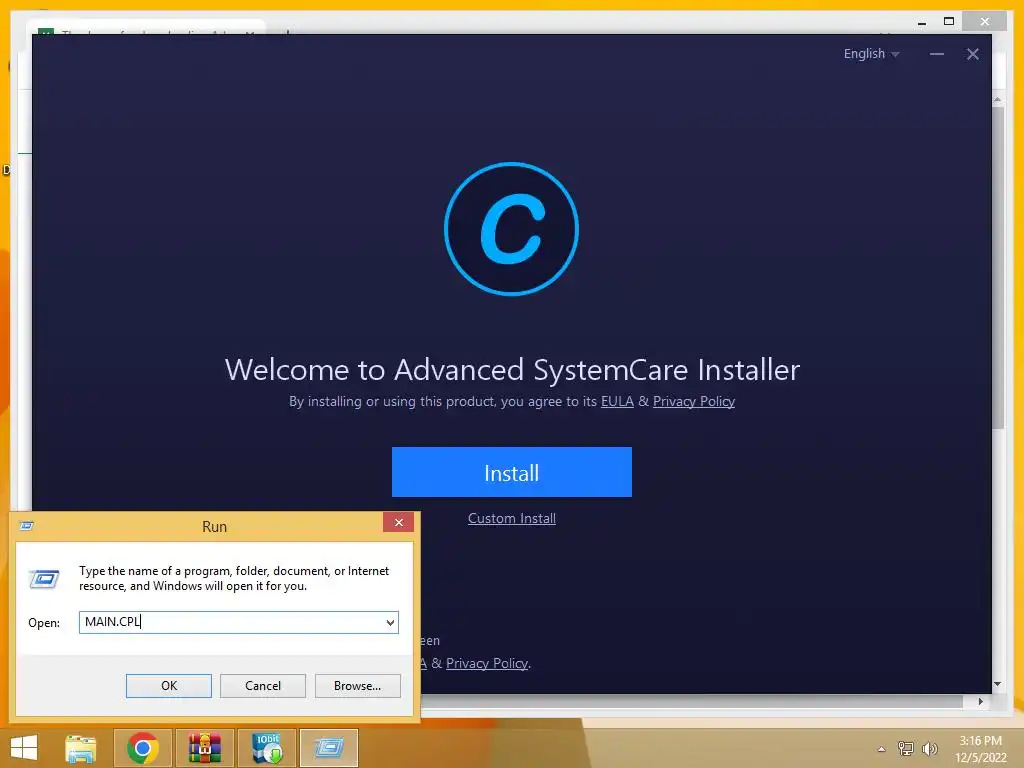Switch to Google Chrome in the taskbar

(x=142, y=748)
